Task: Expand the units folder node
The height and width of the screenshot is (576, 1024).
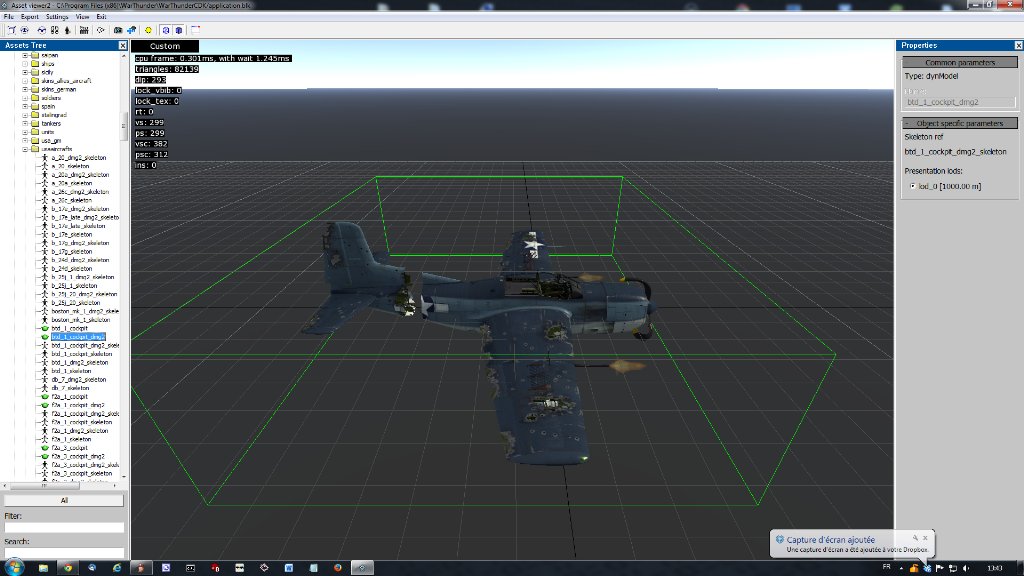Action: 25,132
